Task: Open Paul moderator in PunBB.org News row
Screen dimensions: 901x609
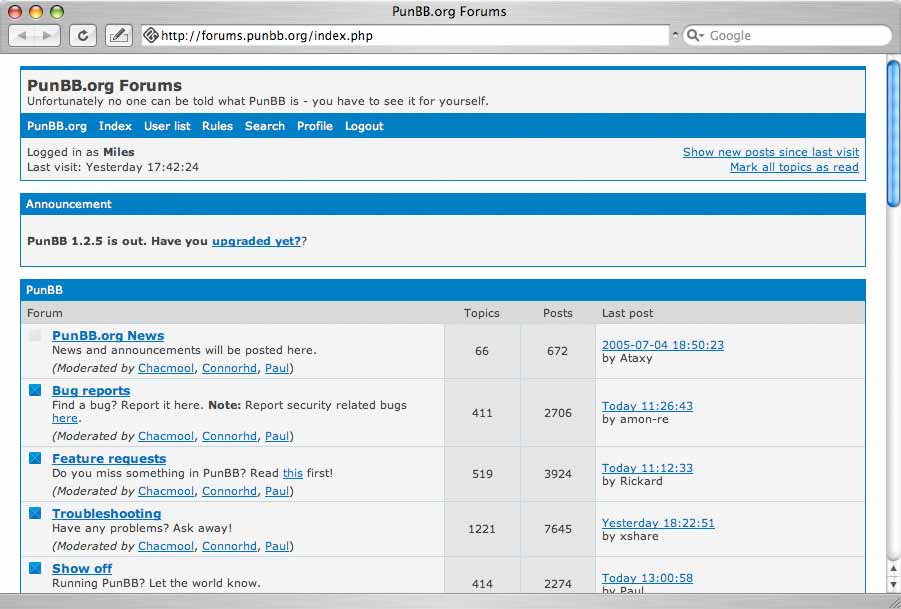Action: click(x=277, y=368)
